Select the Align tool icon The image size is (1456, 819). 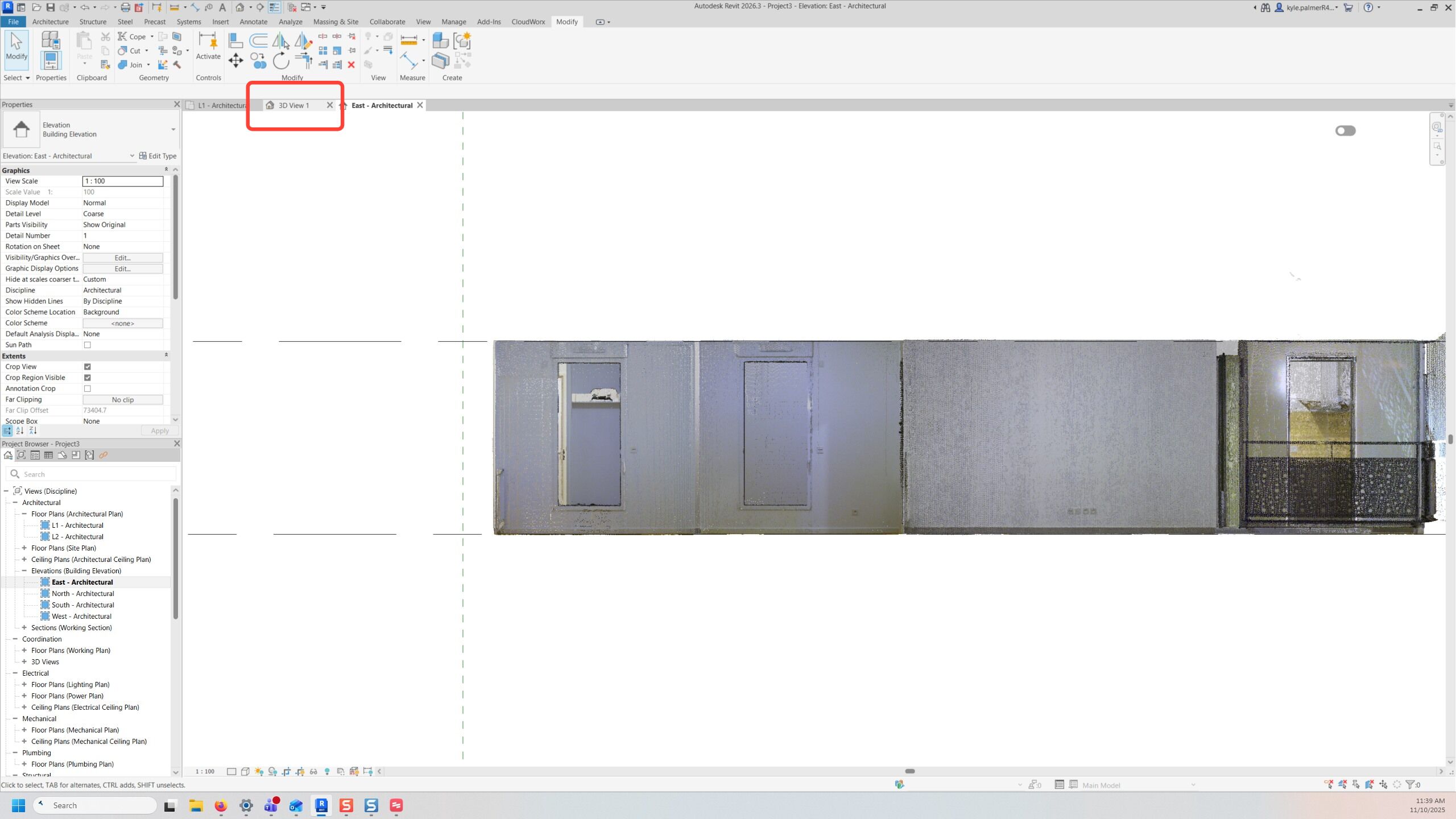click(x=235, y=40)
